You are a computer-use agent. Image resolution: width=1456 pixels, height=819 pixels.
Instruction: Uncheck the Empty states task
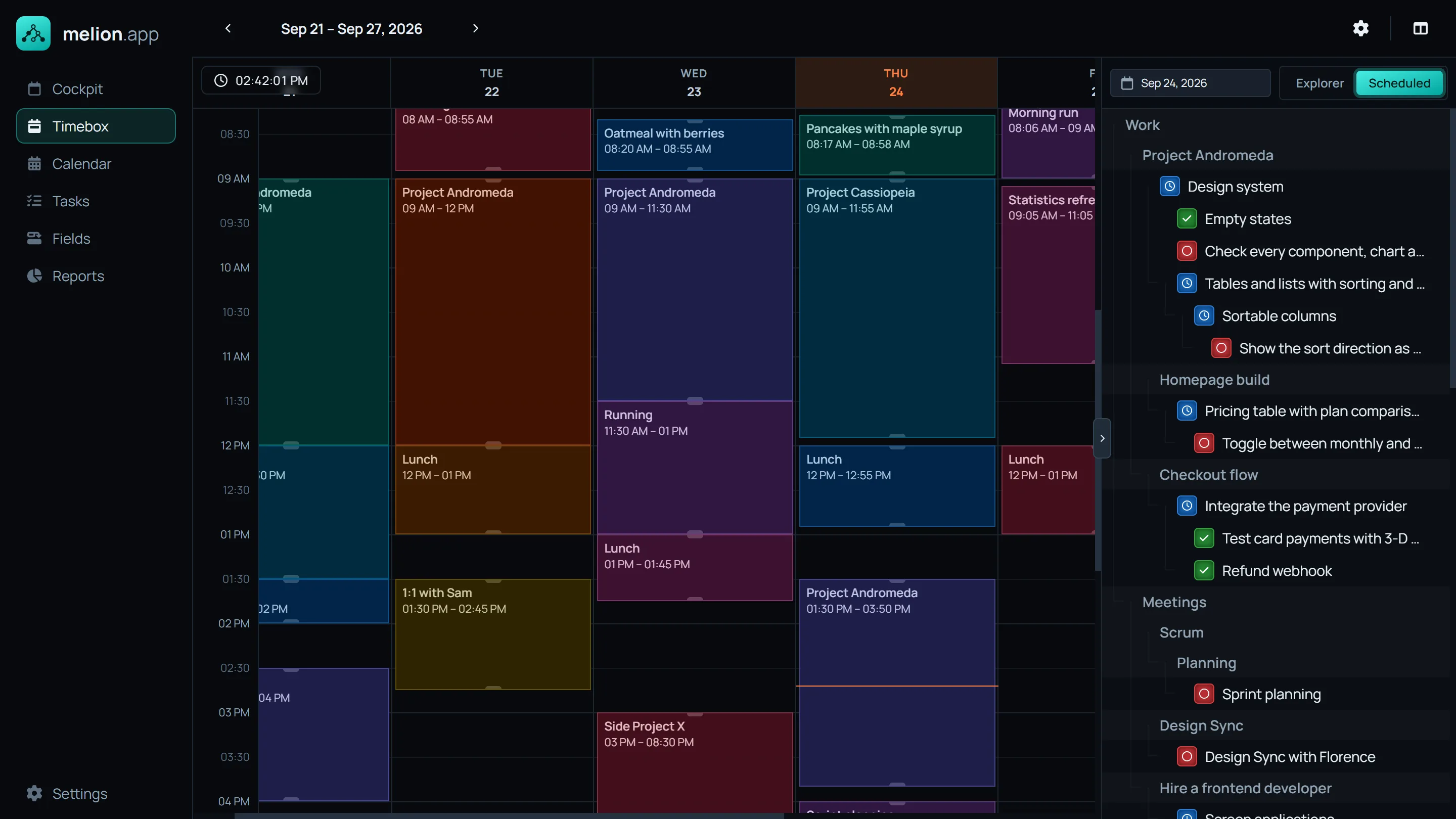[x=1187, y=219]
